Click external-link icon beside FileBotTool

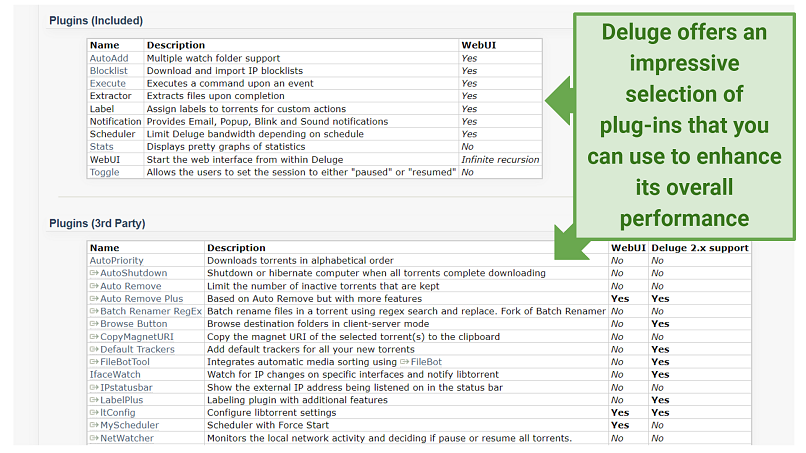[x=94, y=362]
